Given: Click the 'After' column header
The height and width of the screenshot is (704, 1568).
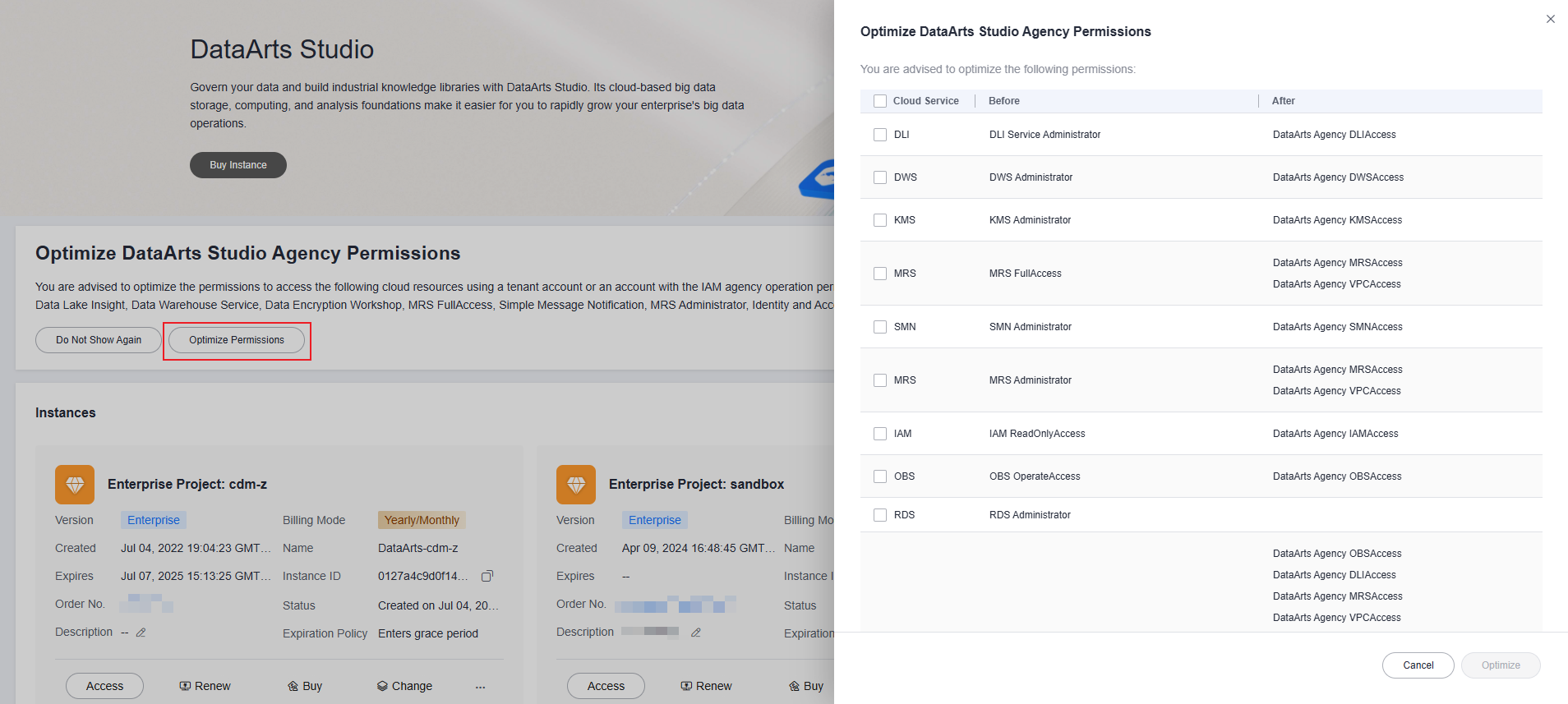Looking at the screenshot, I should coord(1283,101).
